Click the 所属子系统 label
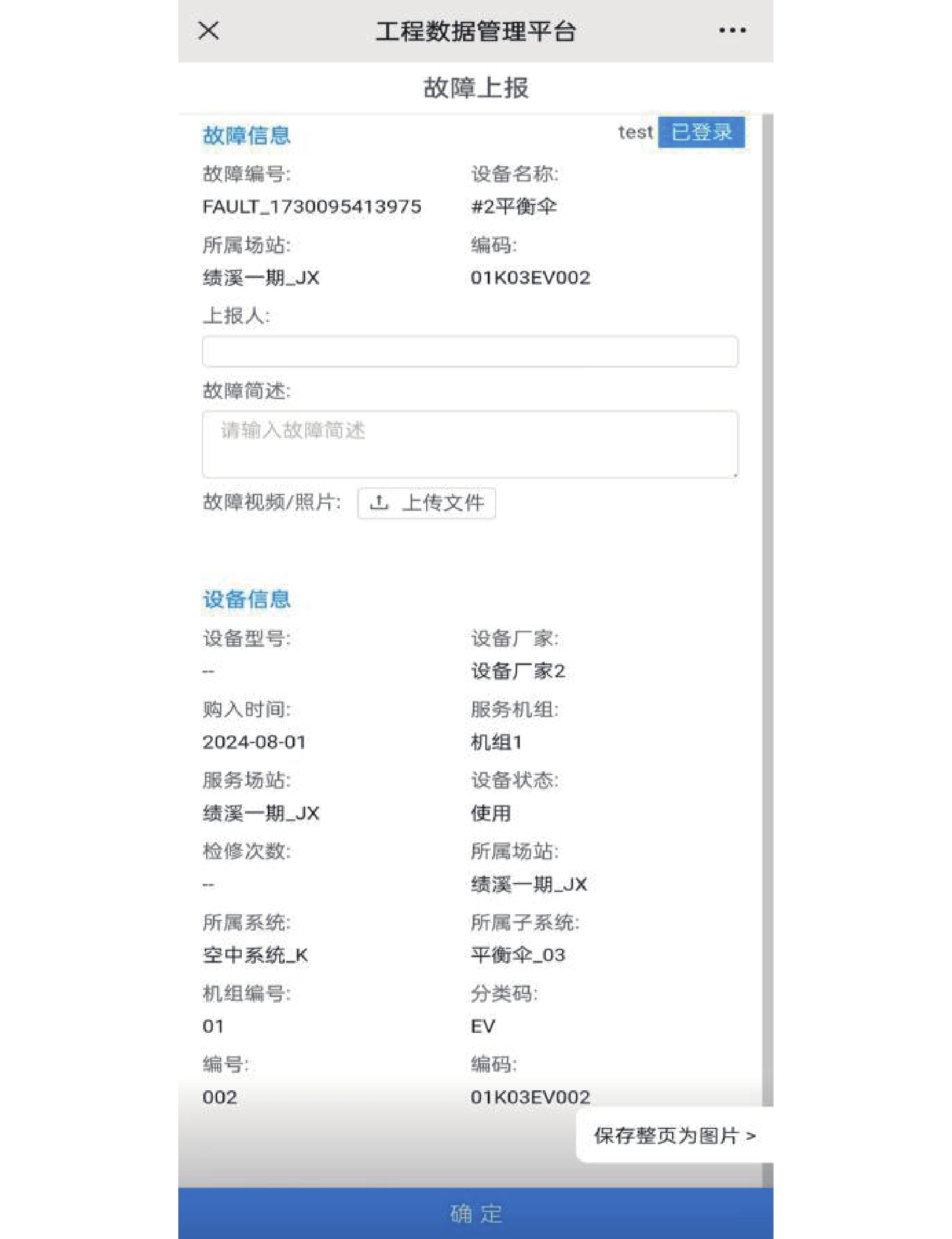This screenshot has width=952, height=1239. pyautogui.click(x=525, y=923)
